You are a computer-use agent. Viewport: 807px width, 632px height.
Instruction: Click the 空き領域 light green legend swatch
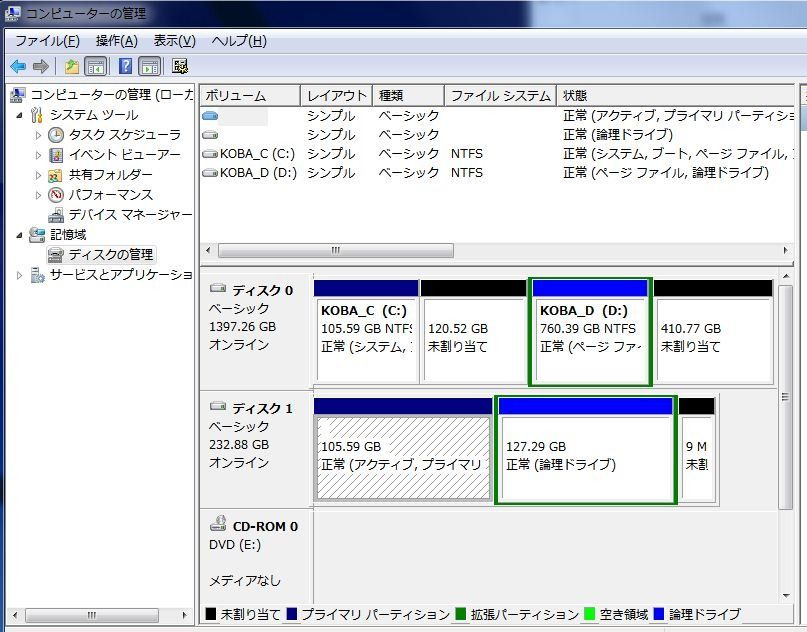click(x=590, y=614)
